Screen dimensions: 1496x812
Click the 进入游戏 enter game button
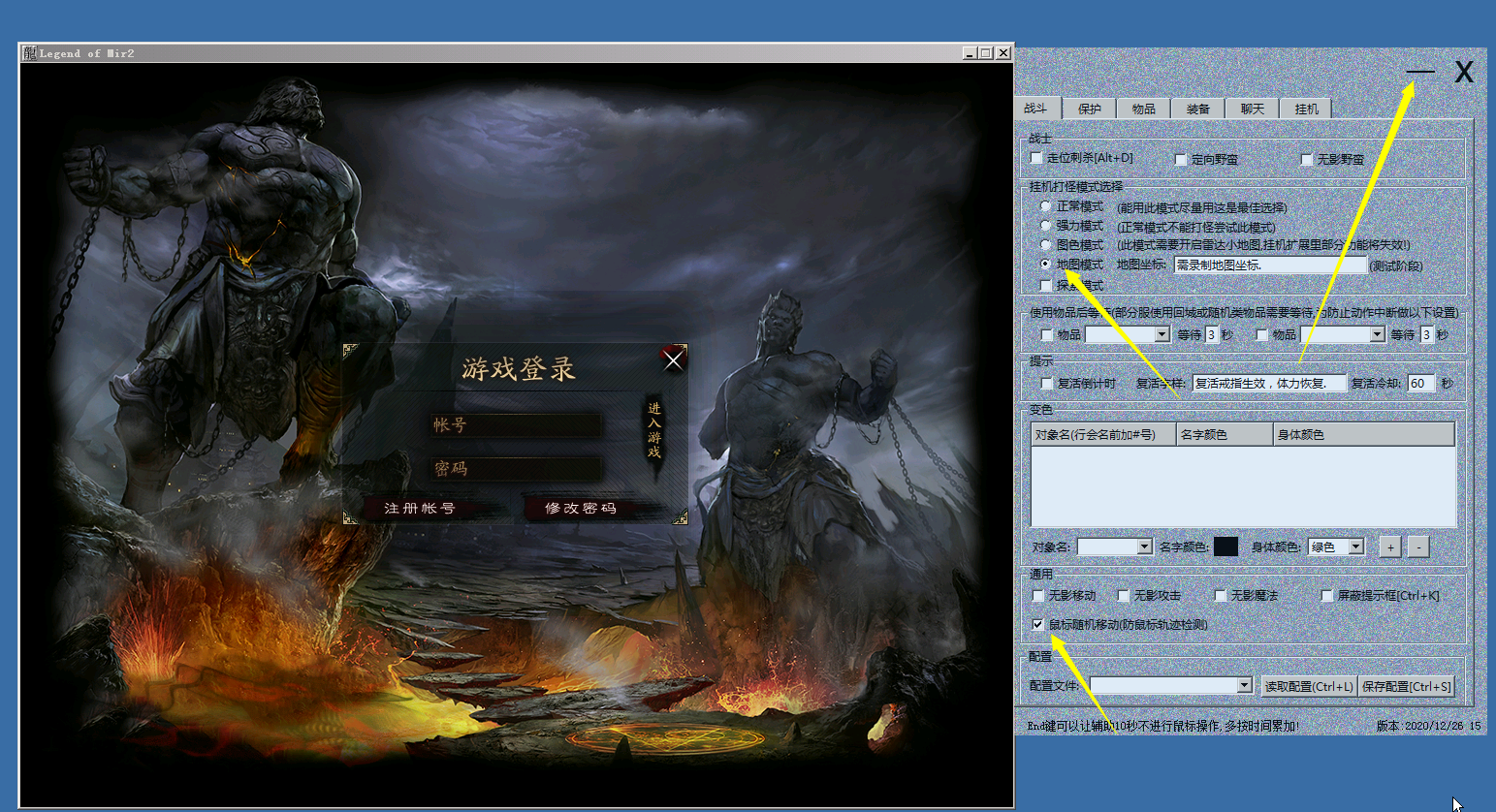654,430
